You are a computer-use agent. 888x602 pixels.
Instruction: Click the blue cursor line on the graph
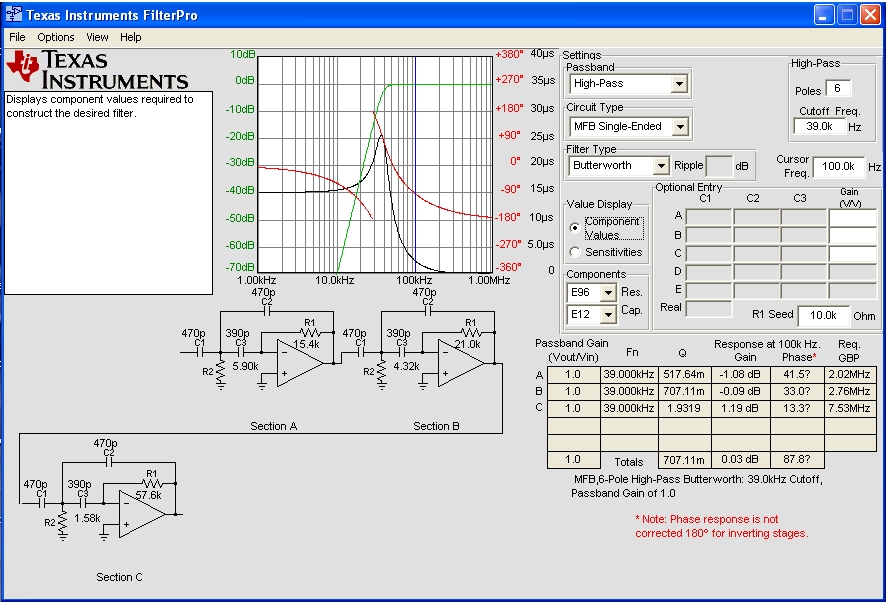point(415,164)
